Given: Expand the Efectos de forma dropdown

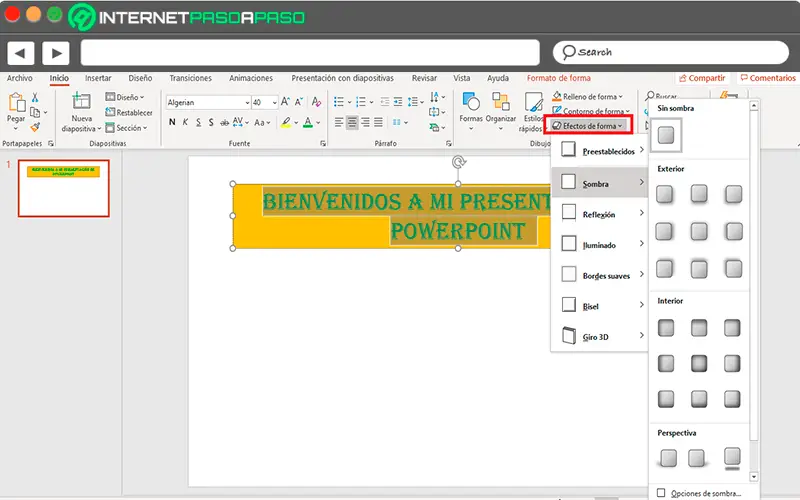Looking at the screenshot, I should tap(592, 125).
